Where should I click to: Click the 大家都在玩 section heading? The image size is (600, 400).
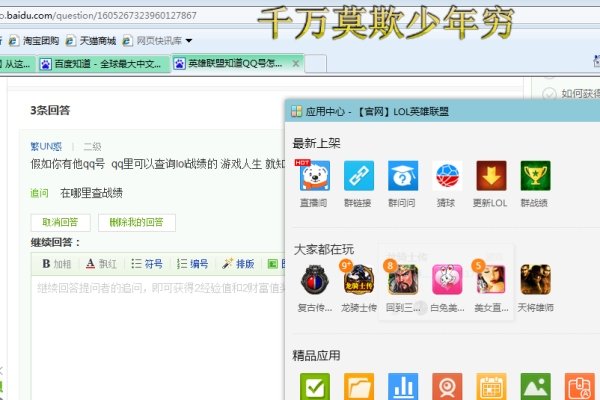[x=323, y=250]
